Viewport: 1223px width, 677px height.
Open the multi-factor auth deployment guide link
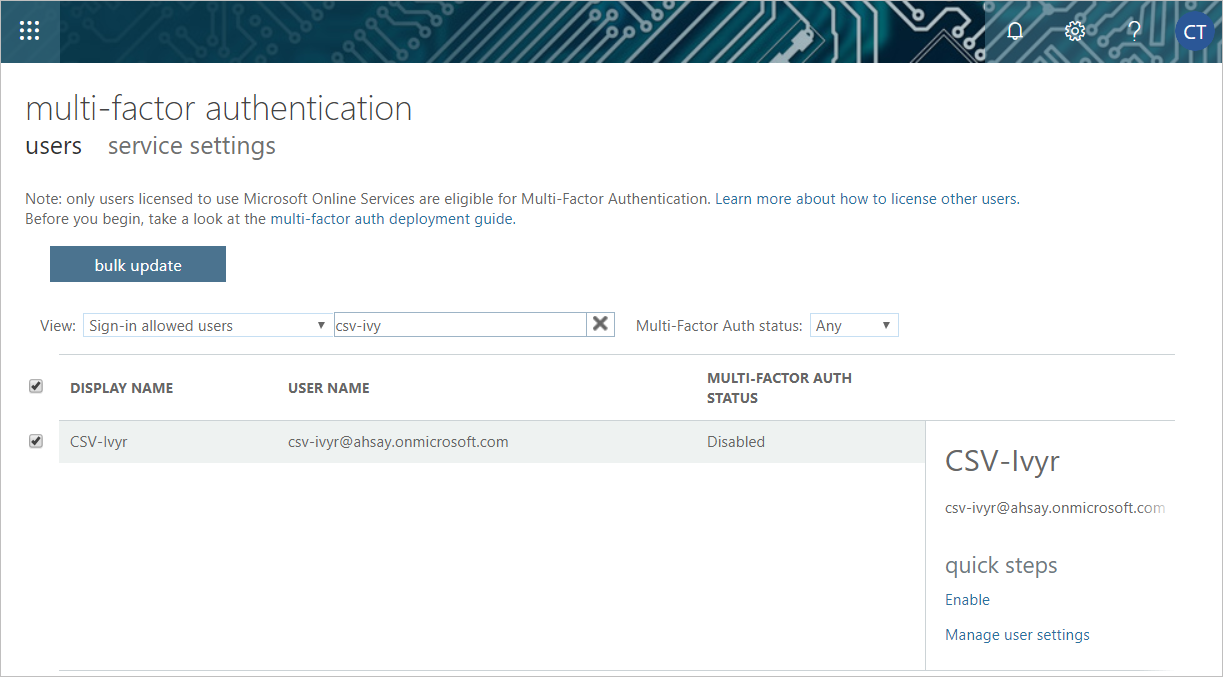point(392,219)
